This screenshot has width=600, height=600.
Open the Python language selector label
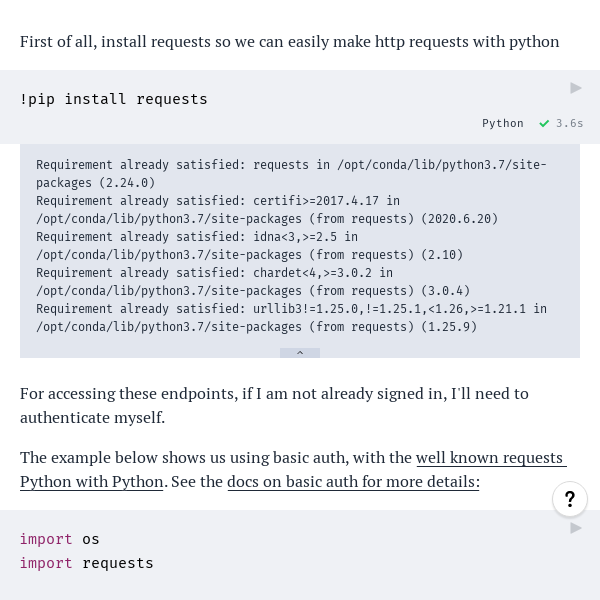point(502,123)
